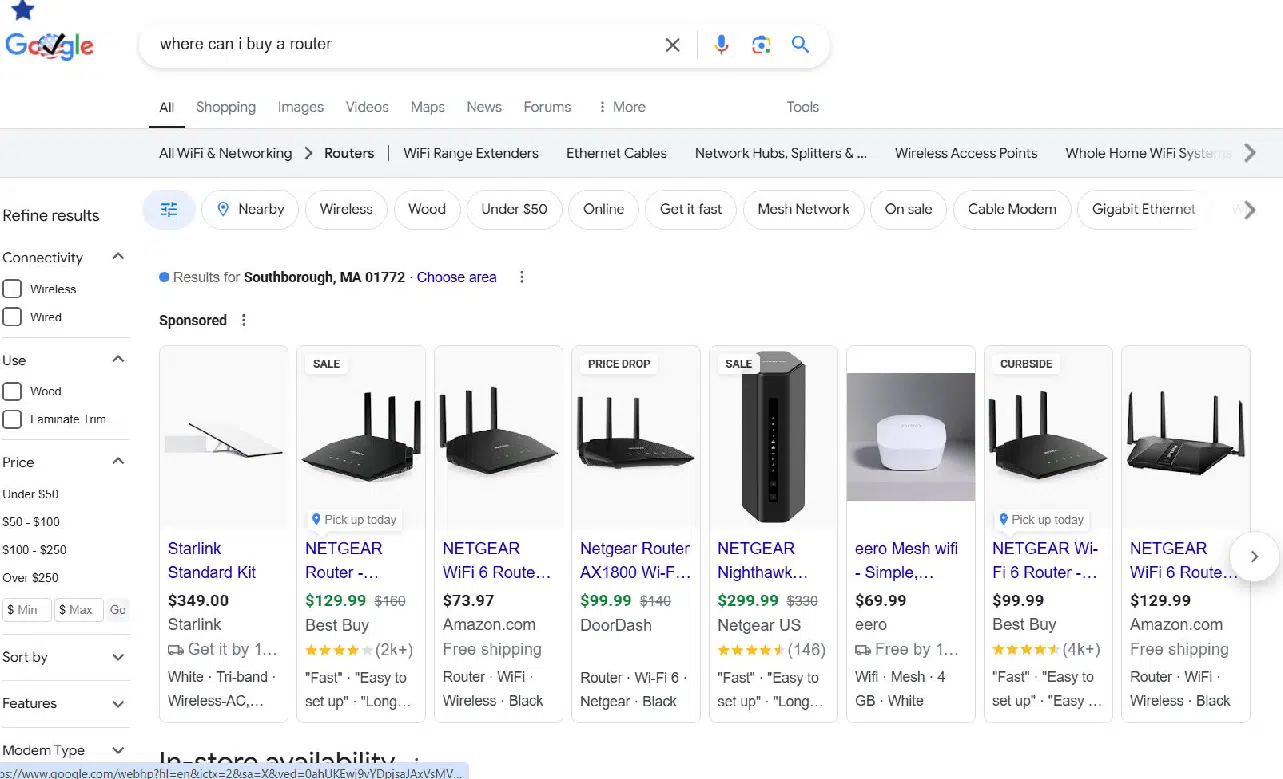The width and height of the screenshot is (1283, 779).
Task: Collapse the Use filter section
Action: pyautogui.click(x=118, y=359)
